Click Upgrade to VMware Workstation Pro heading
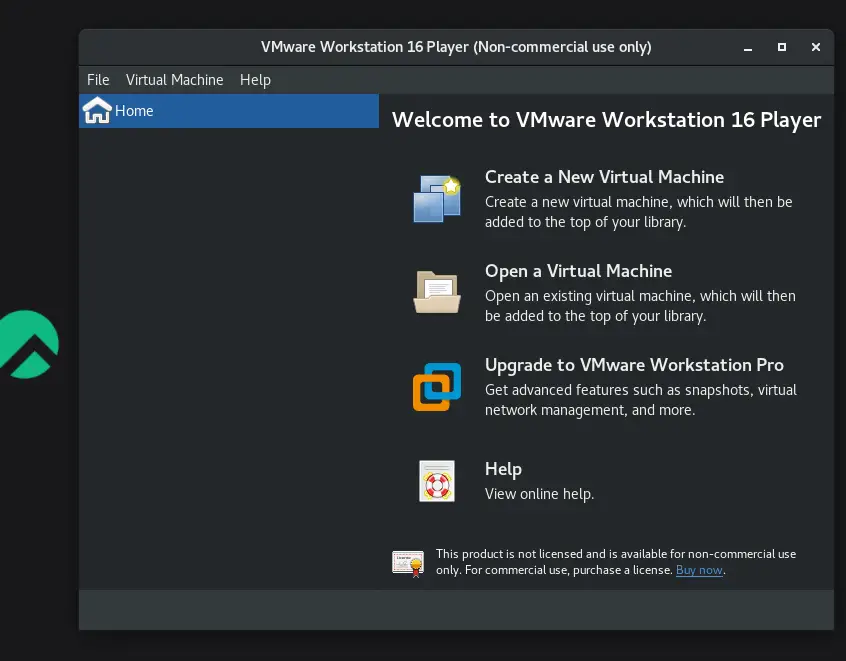Viewport: 846px width, 661px height. click(635, 365)
